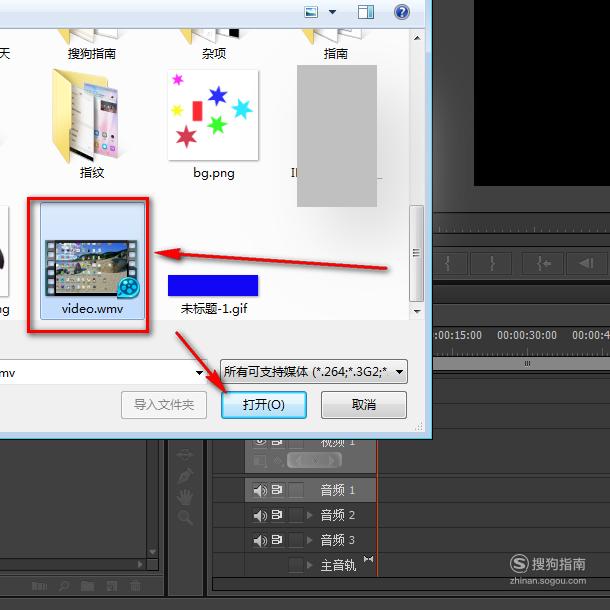Select the 指纹 folder
The image size is (610, 610).
coord(91,124)
